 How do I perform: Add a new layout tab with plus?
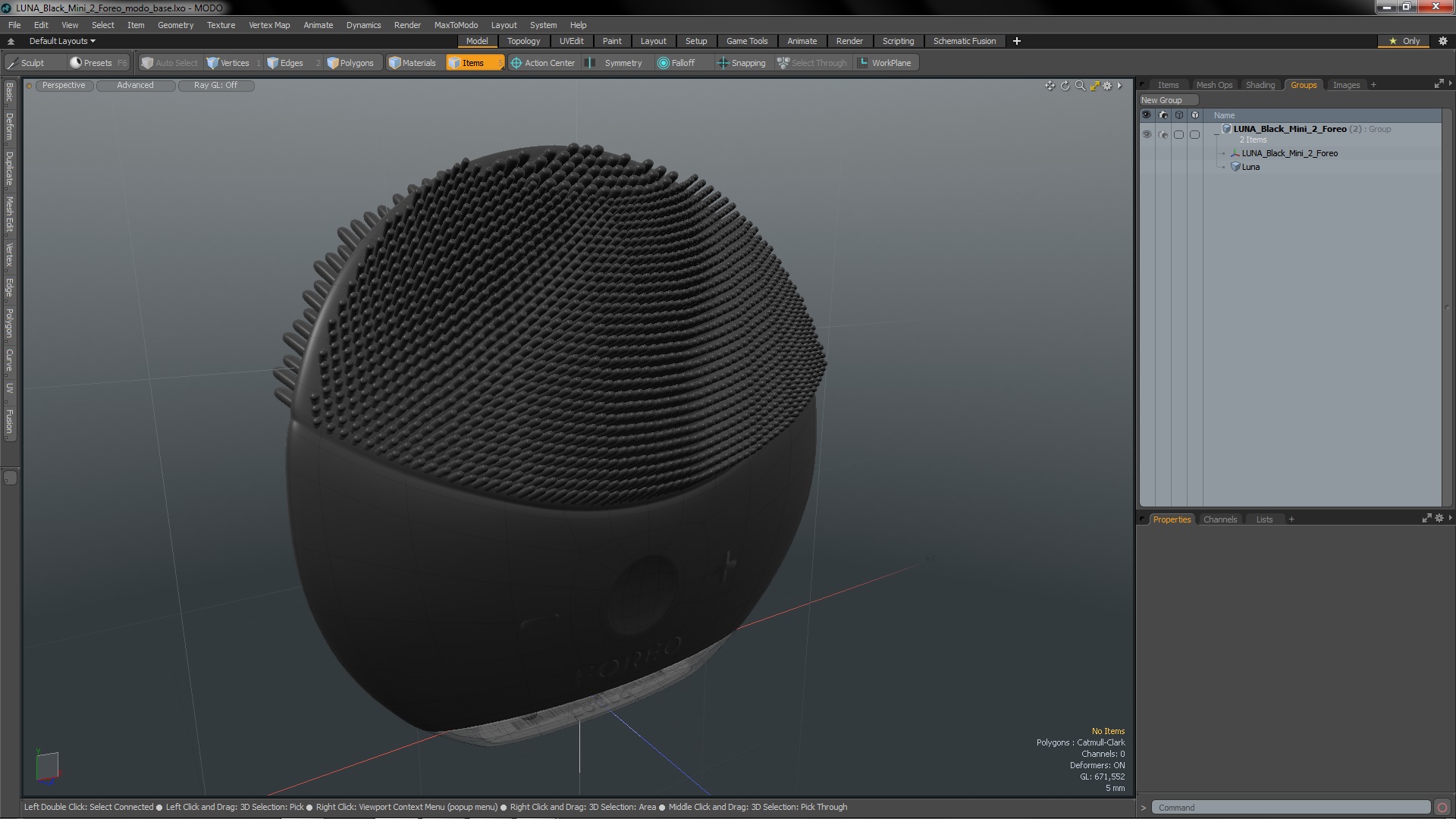pyautogui.click(x=1016, y=41)
